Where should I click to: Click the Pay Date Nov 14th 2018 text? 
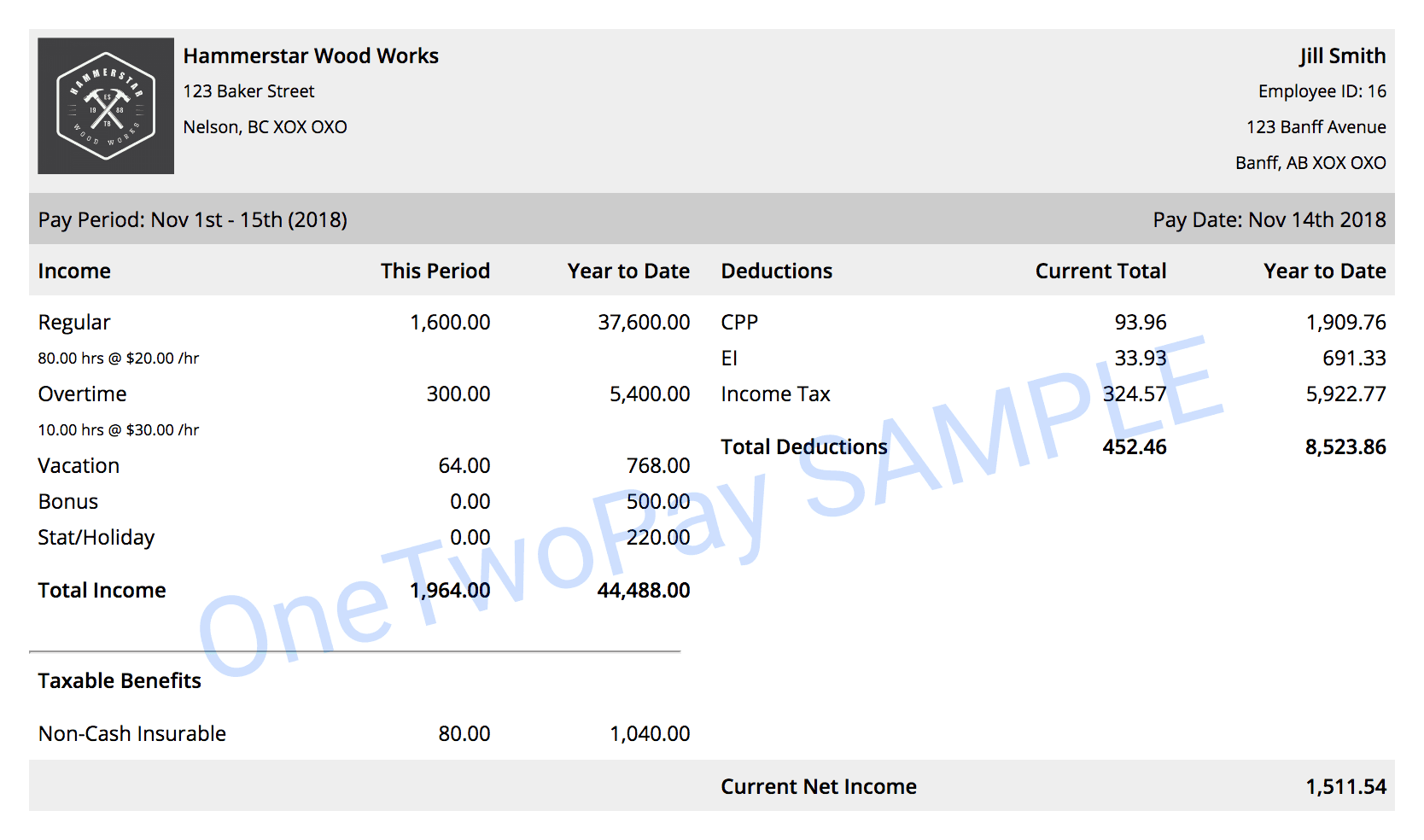1269,220
